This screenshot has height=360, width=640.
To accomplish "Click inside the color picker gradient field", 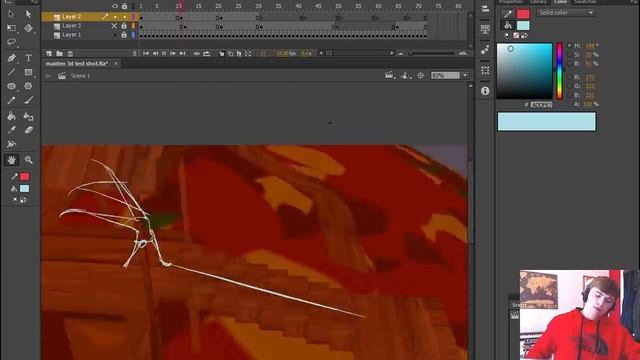I will (x=524, y=71).
